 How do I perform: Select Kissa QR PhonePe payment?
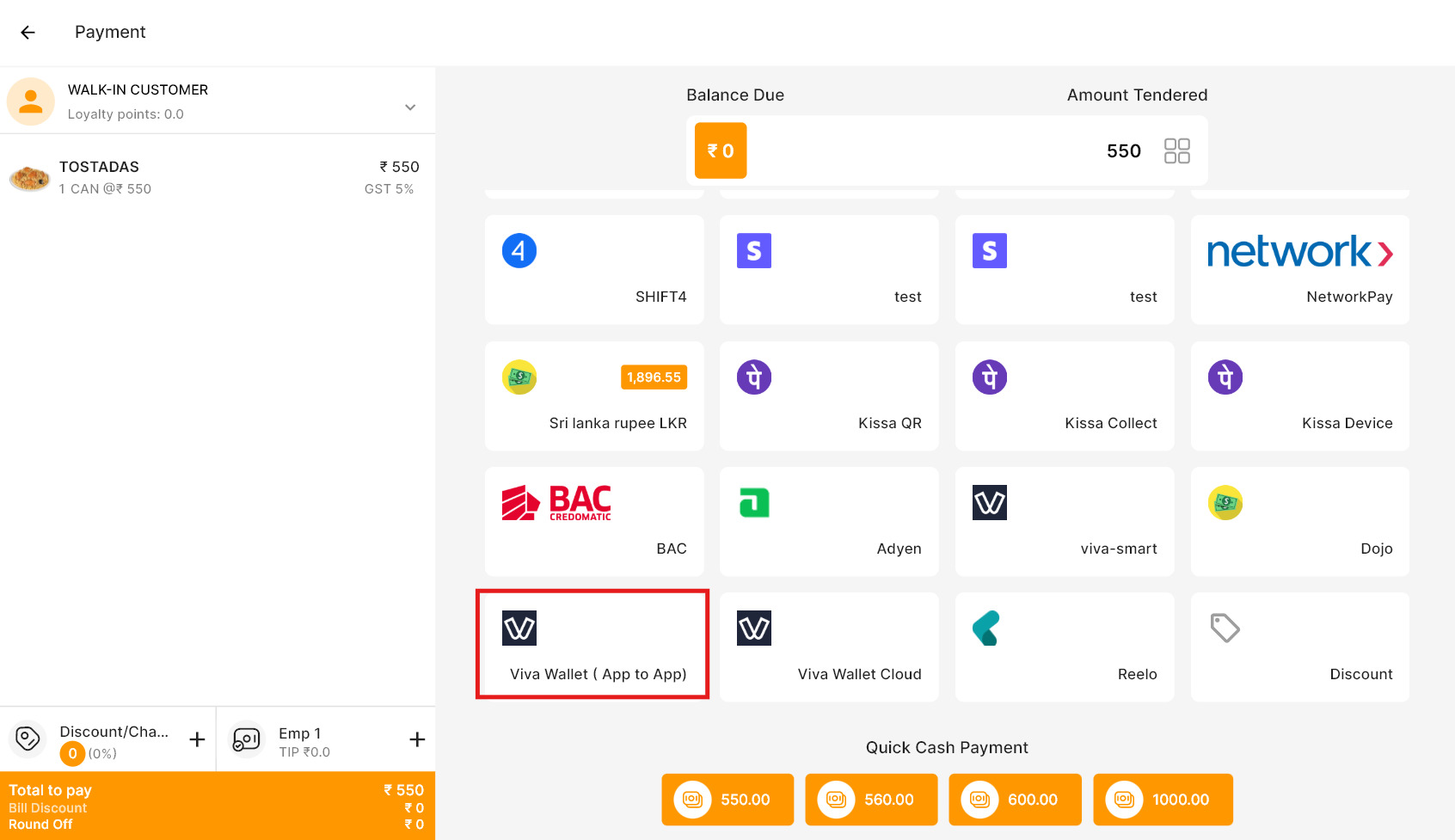(829, 396)
